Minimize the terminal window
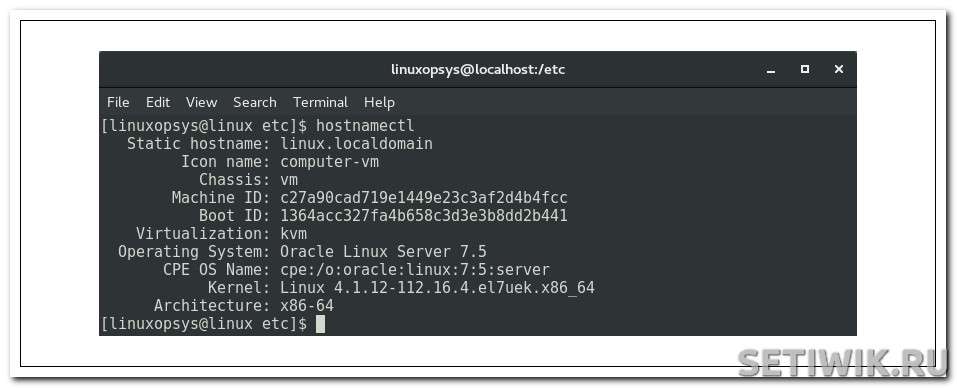 coord(771,71)
